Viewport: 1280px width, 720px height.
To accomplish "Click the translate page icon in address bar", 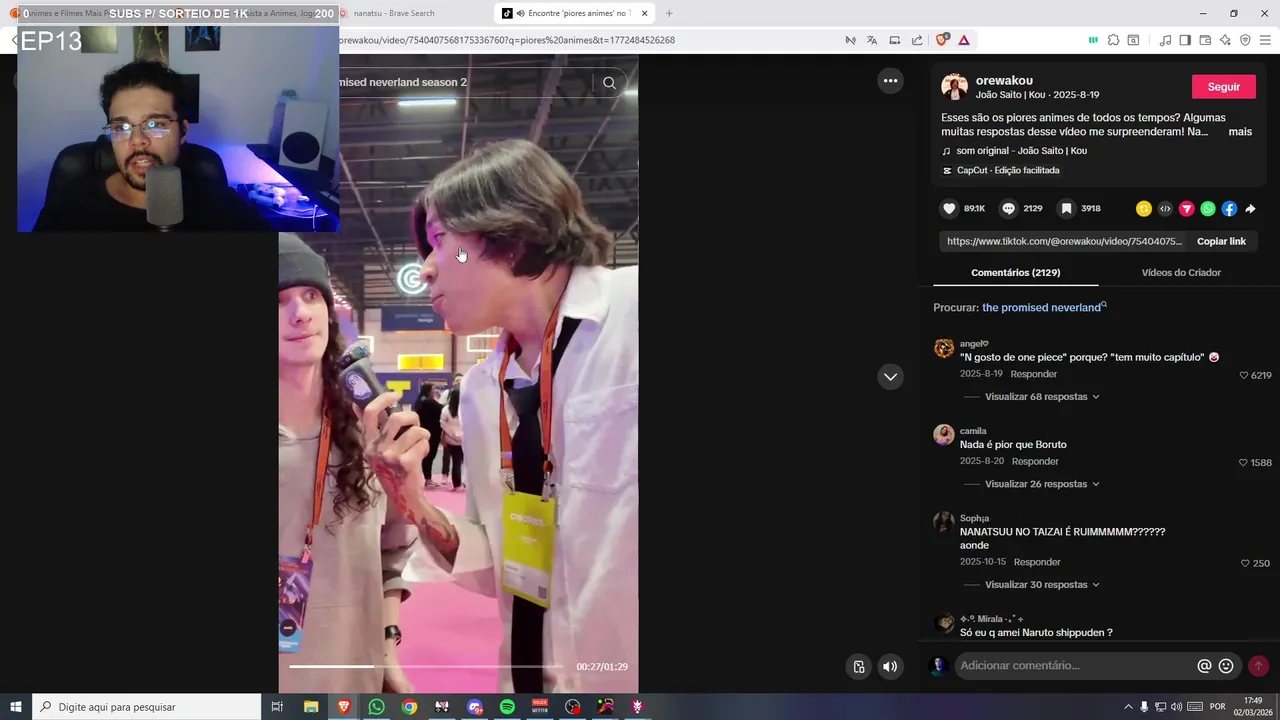I will pyautogui.click(x=872, y=40).
